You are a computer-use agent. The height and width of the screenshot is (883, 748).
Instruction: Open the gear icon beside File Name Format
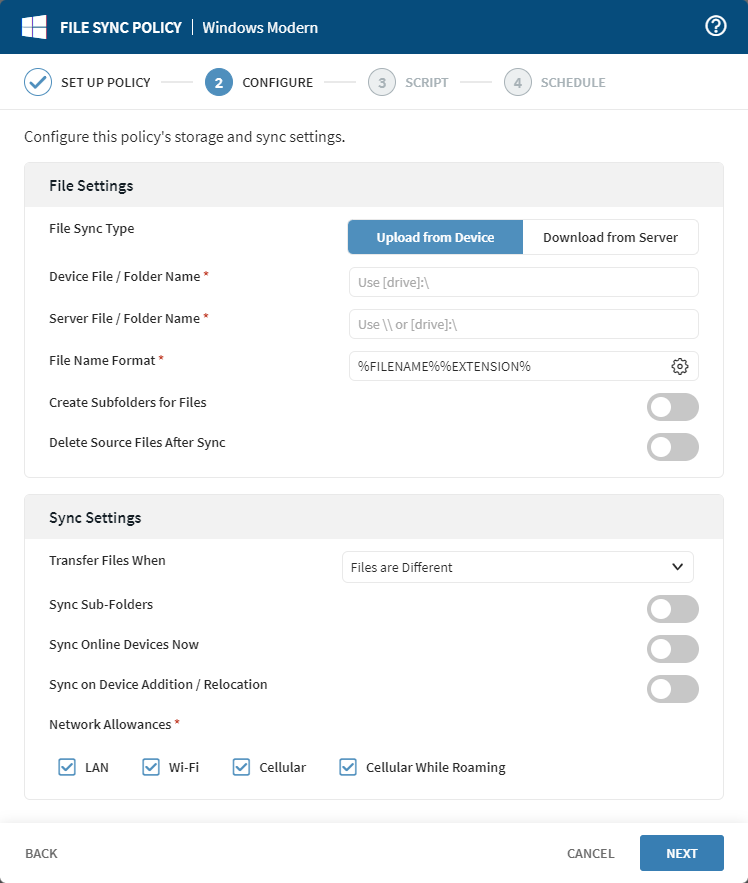[x=680, y=366]
